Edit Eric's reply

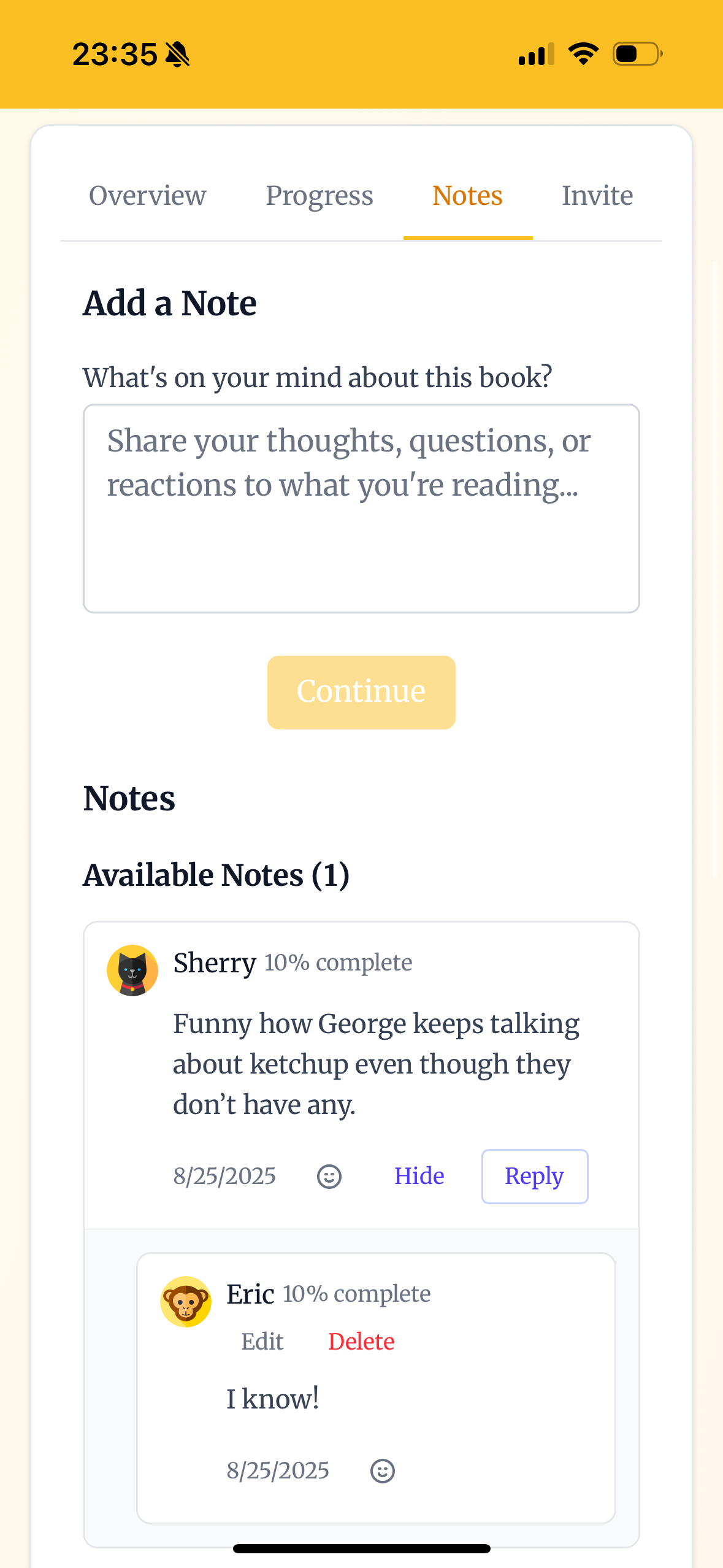(262, 1342)
